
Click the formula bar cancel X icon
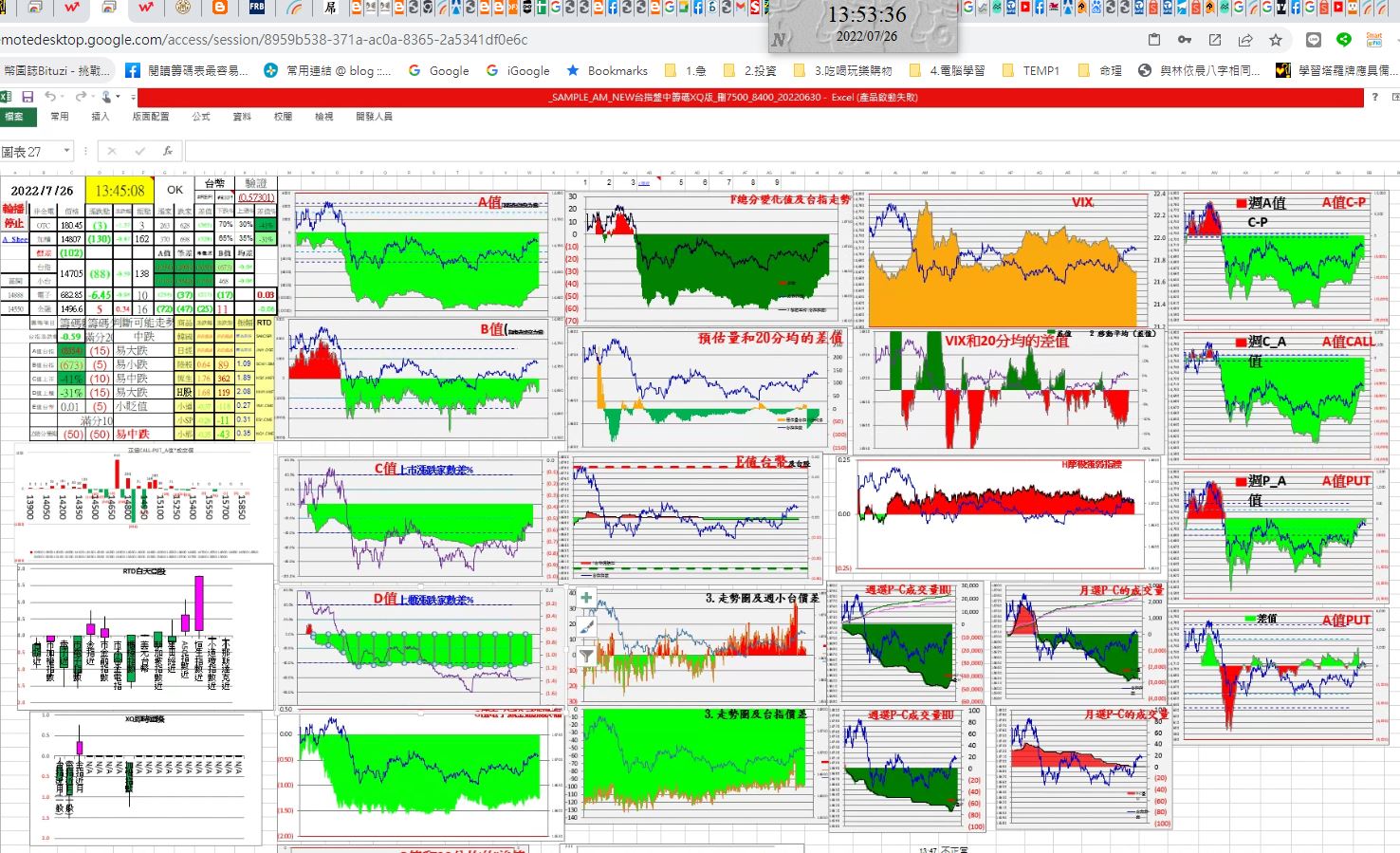tap(112, 151)
